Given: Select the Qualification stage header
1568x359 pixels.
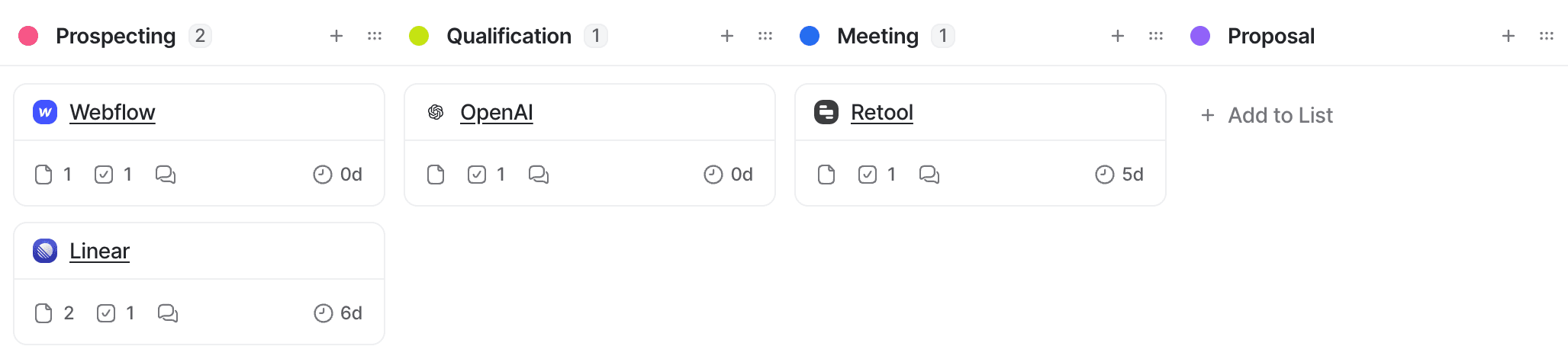Looking at the screenshot, I should (x=509, y=36).
